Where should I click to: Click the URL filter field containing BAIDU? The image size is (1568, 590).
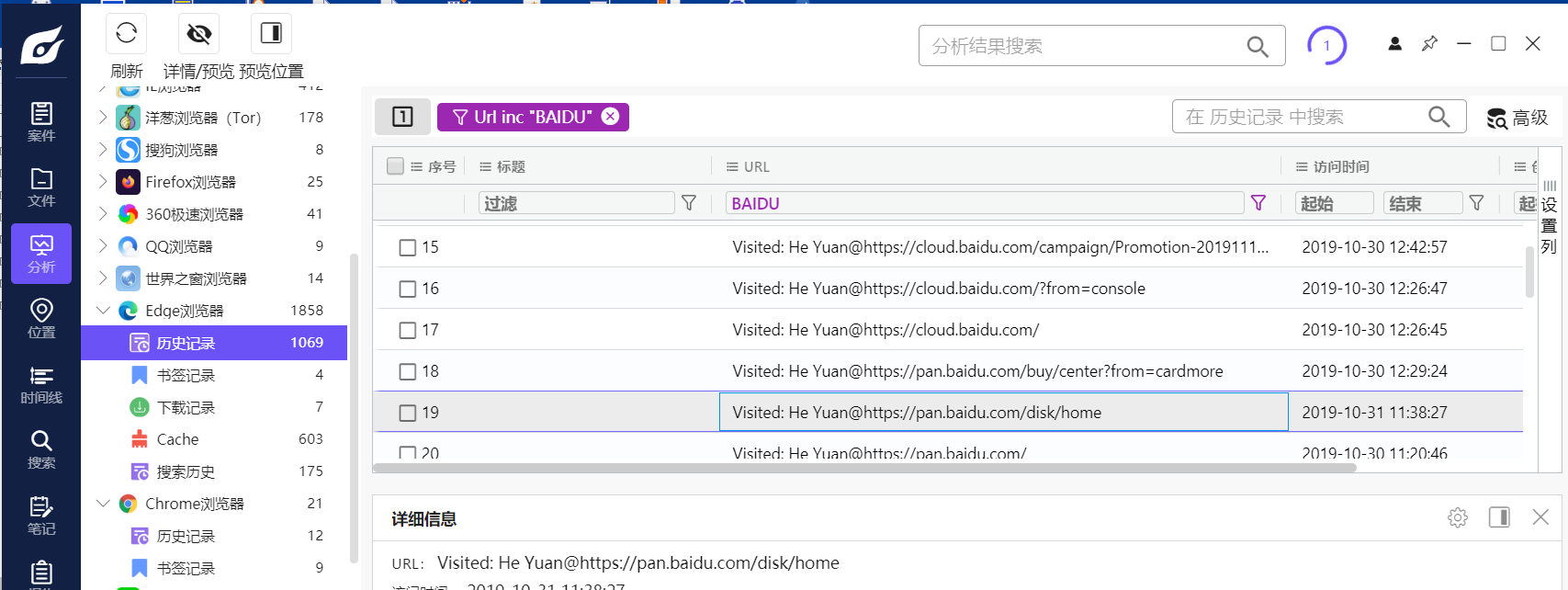[985, 203]
